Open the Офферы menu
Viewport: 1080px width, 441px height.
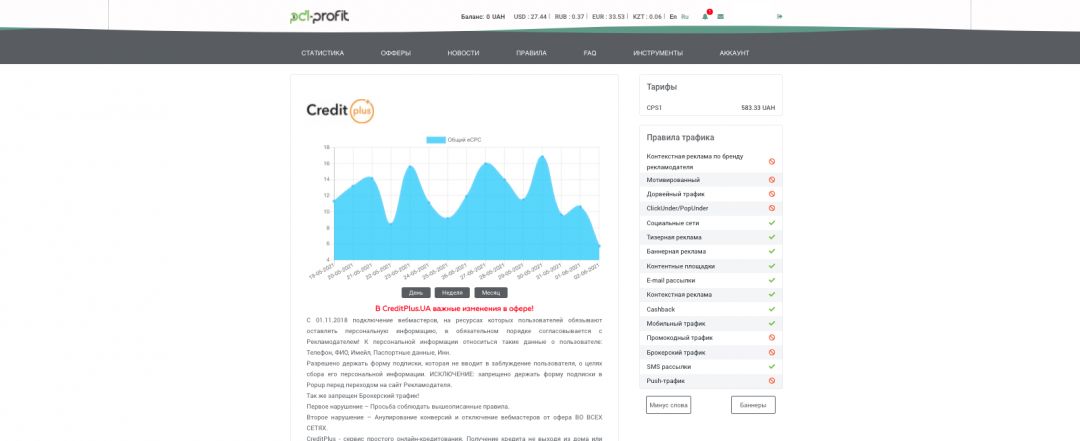396,53
